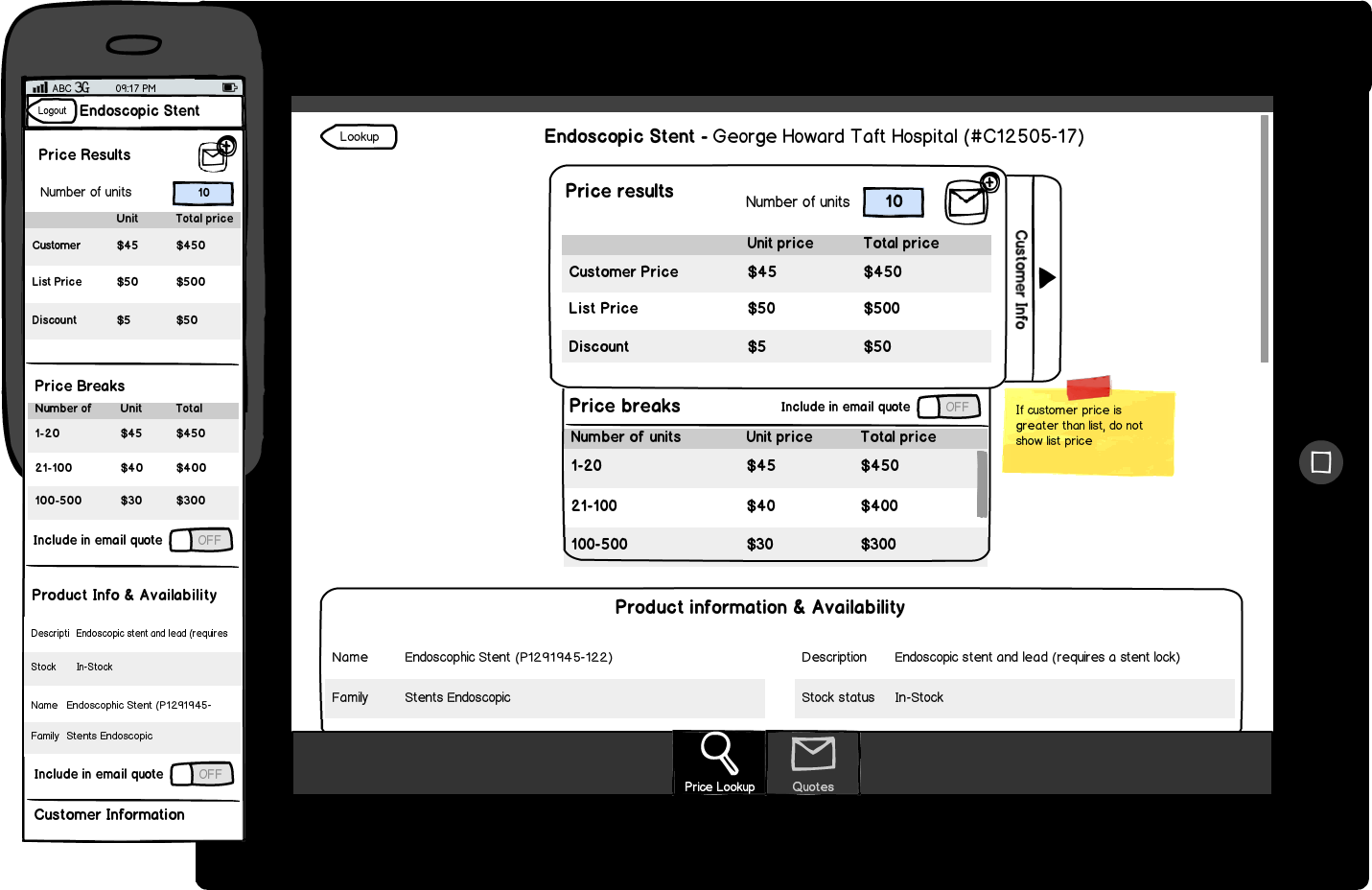Click the phone Customer Information section heading
Screen dimensions: 1372x890
(109, 814)
